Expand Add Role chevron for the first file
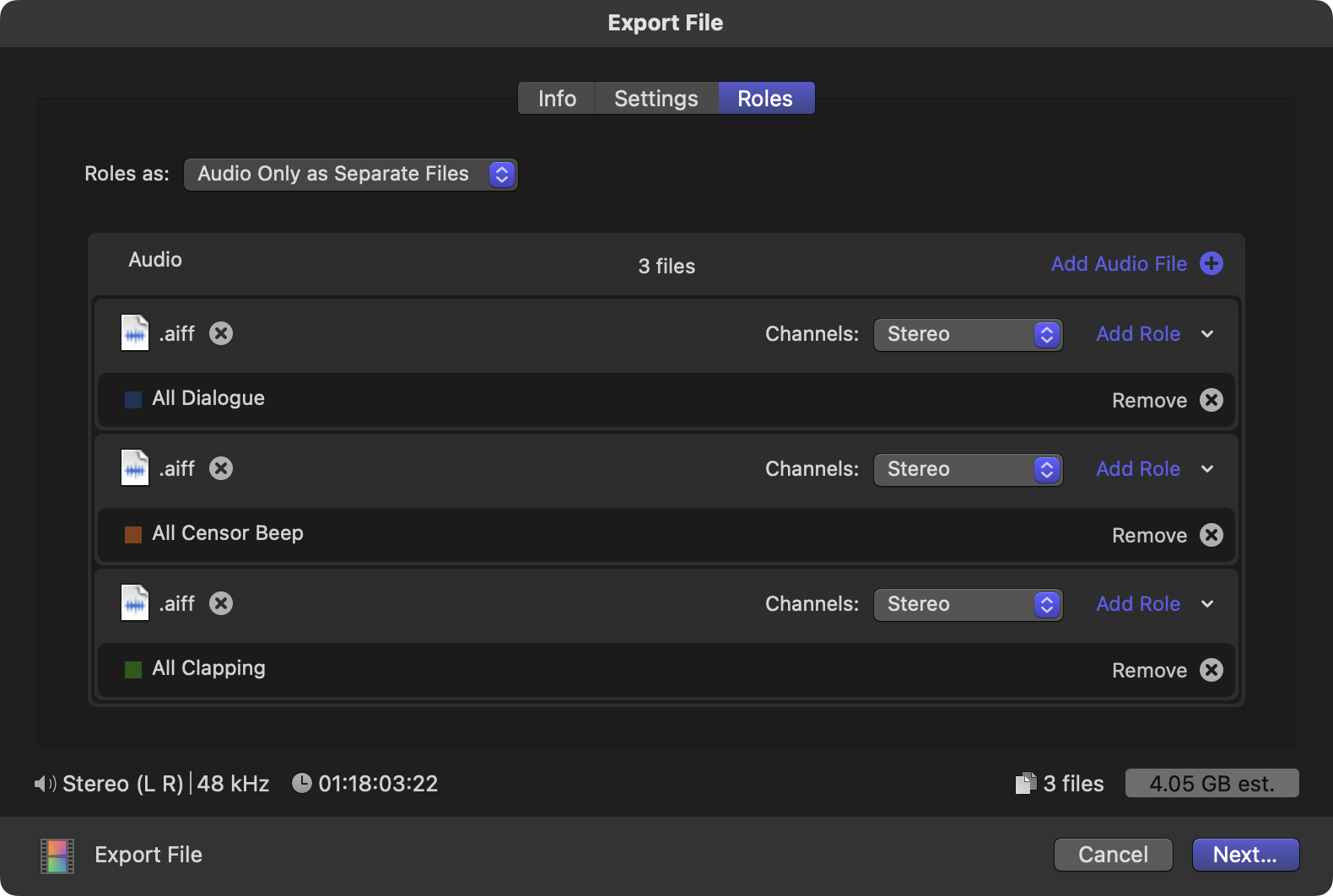 [x=1207, y=334]
